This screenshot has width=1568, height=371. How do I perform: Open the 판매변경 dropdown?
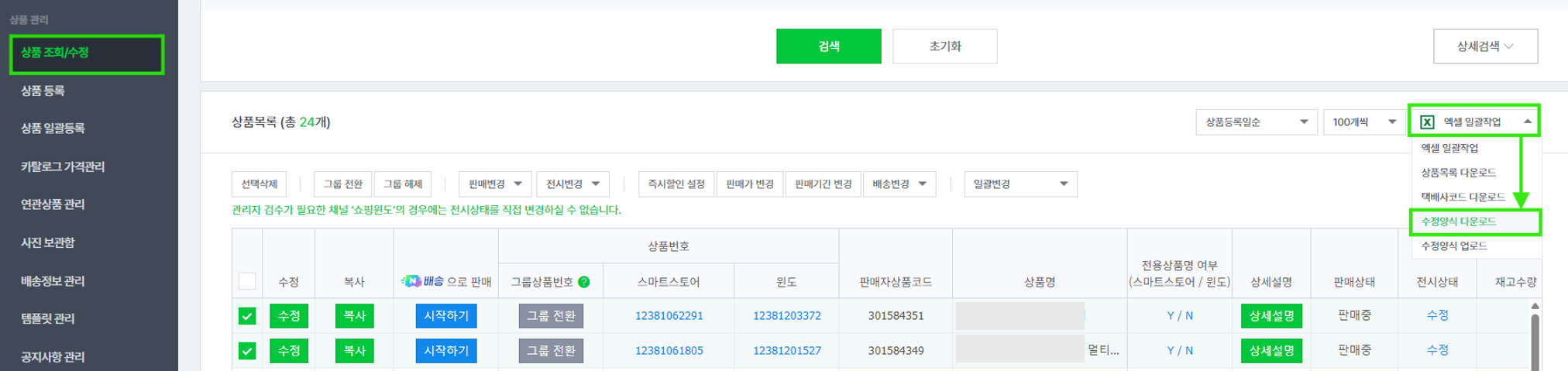(x=495, y=184)
